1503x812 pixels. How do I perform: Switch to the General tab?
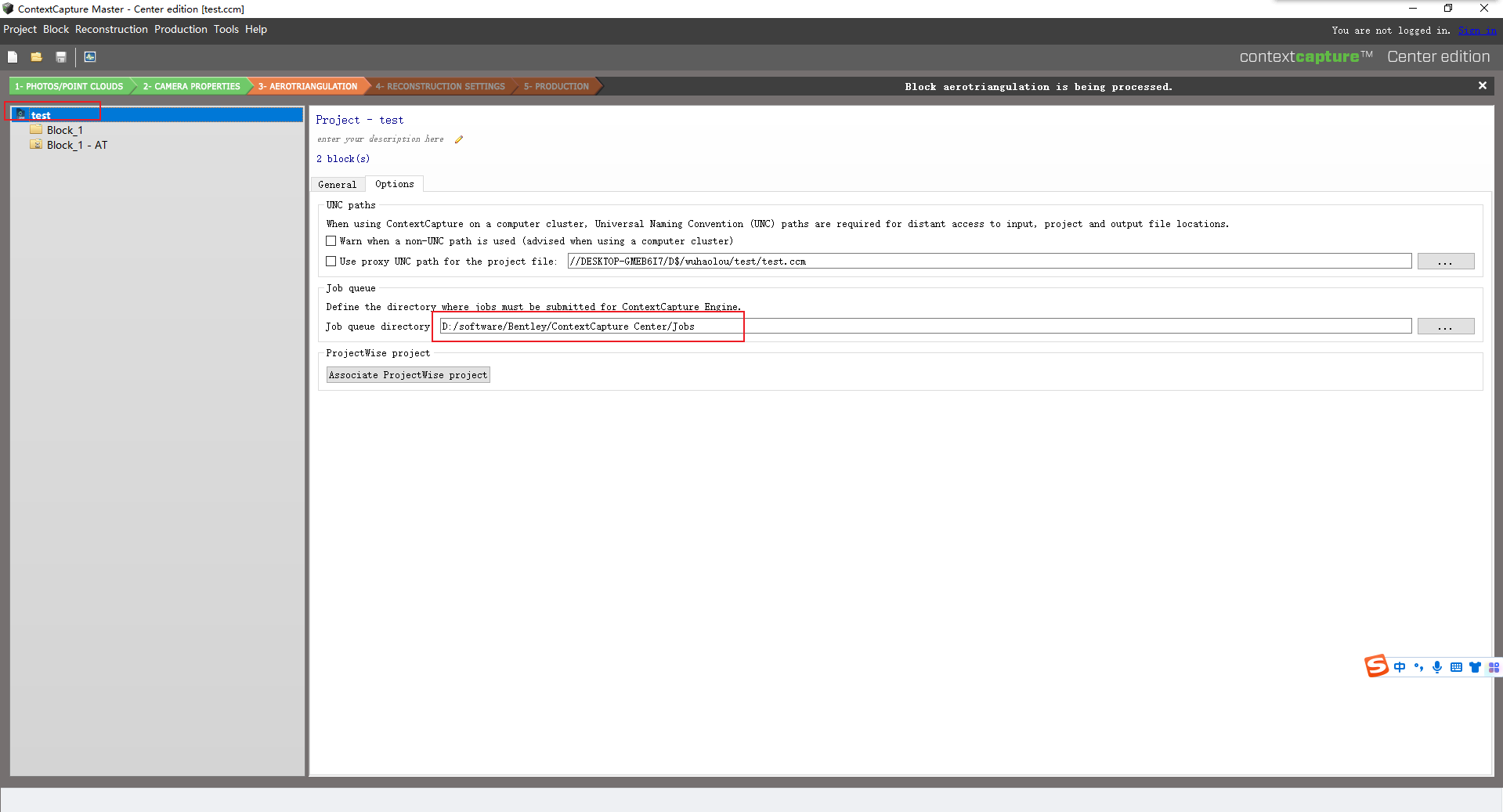tap(338, 185)
